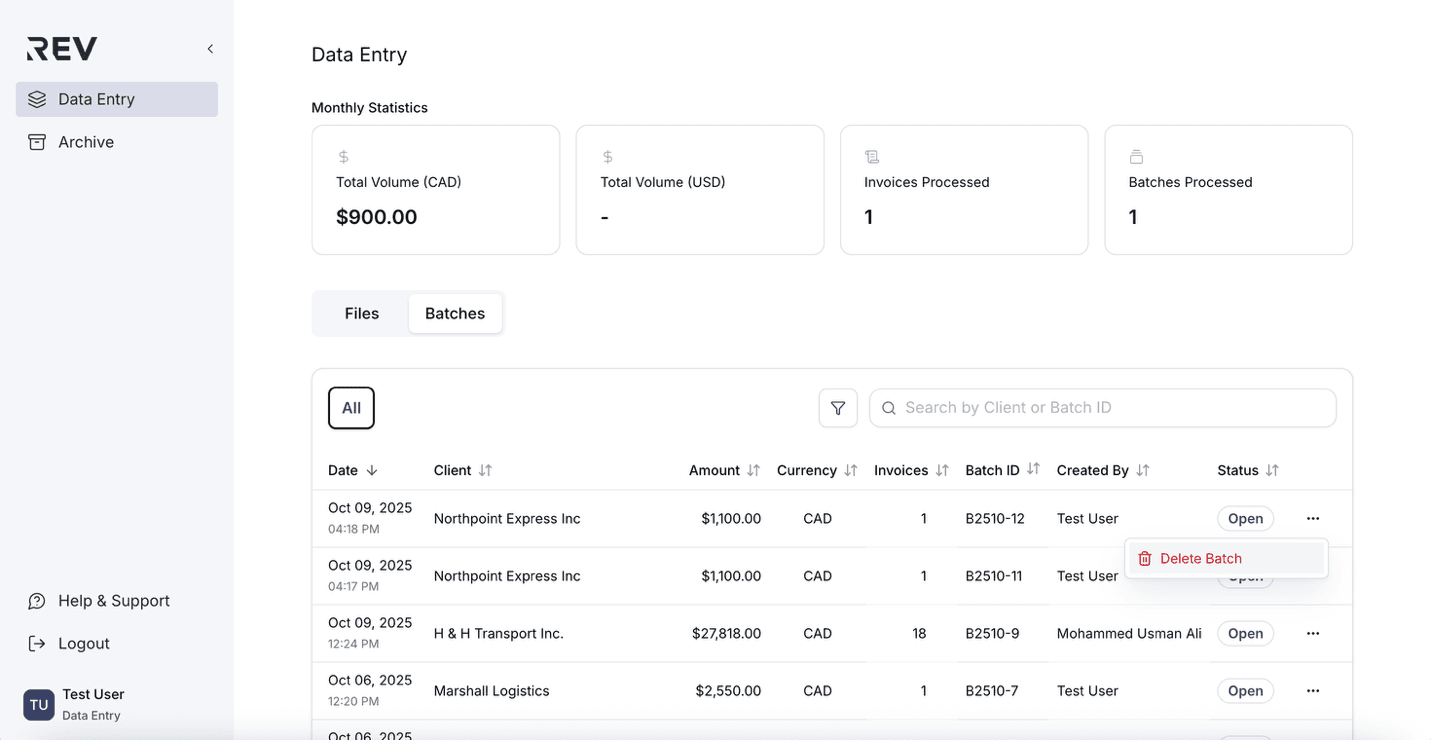
Task: Sort by the Client column
Action: [485, 470]
